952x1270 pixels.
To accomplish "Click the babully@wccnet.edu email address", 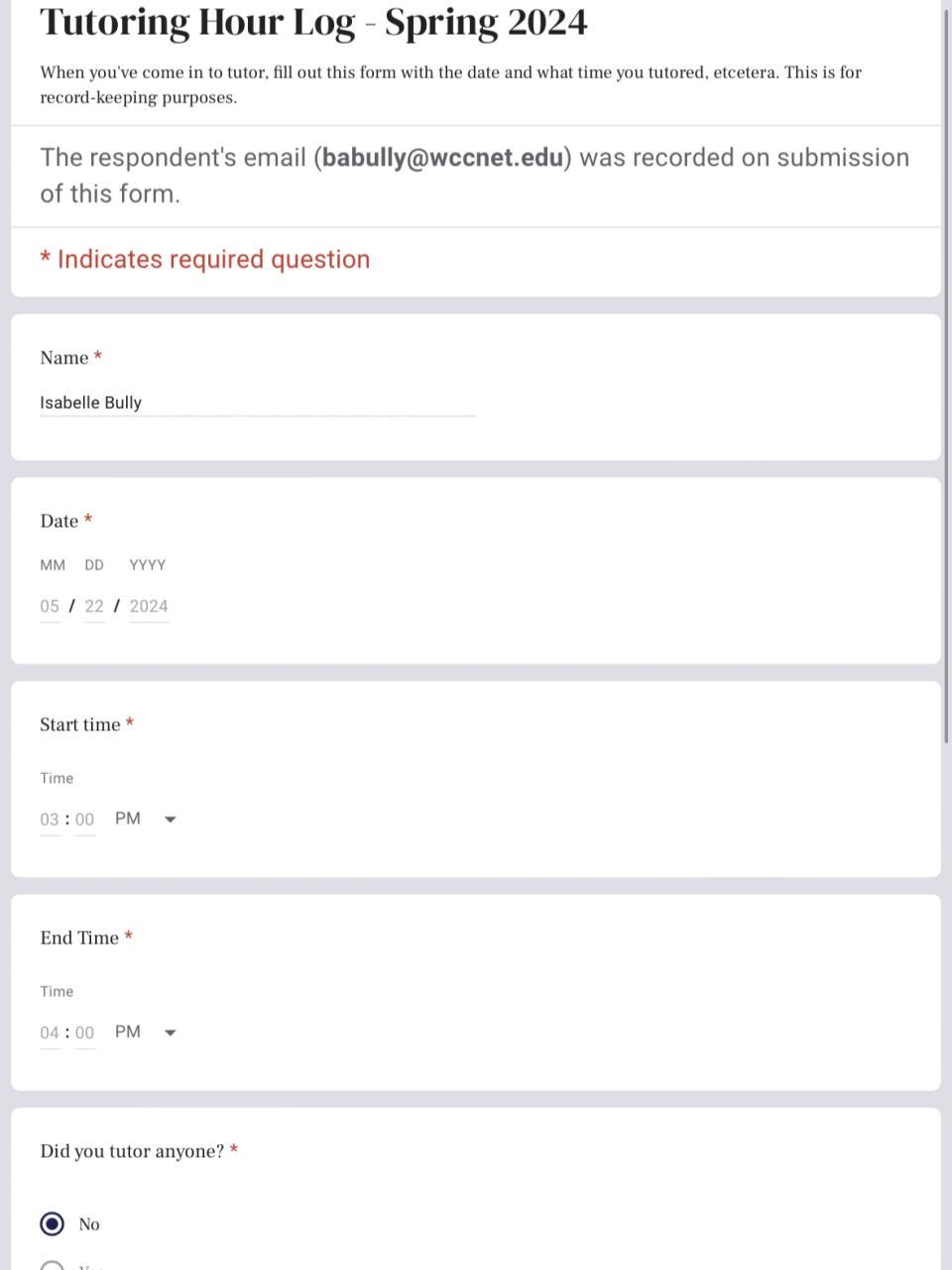I will [442, 158].
